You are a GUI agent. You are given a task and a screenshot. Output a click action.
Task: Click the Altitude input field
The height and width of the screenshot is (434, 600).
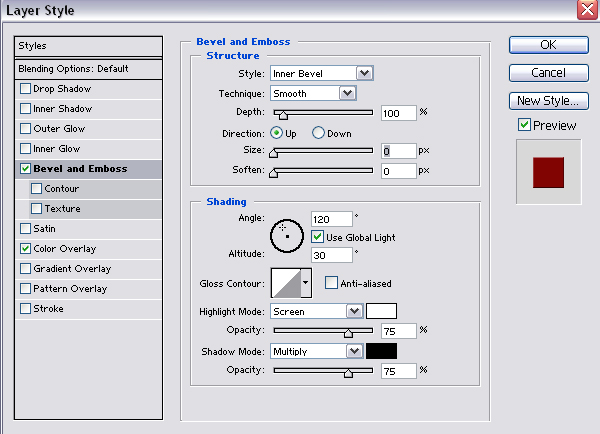[331, 255]
